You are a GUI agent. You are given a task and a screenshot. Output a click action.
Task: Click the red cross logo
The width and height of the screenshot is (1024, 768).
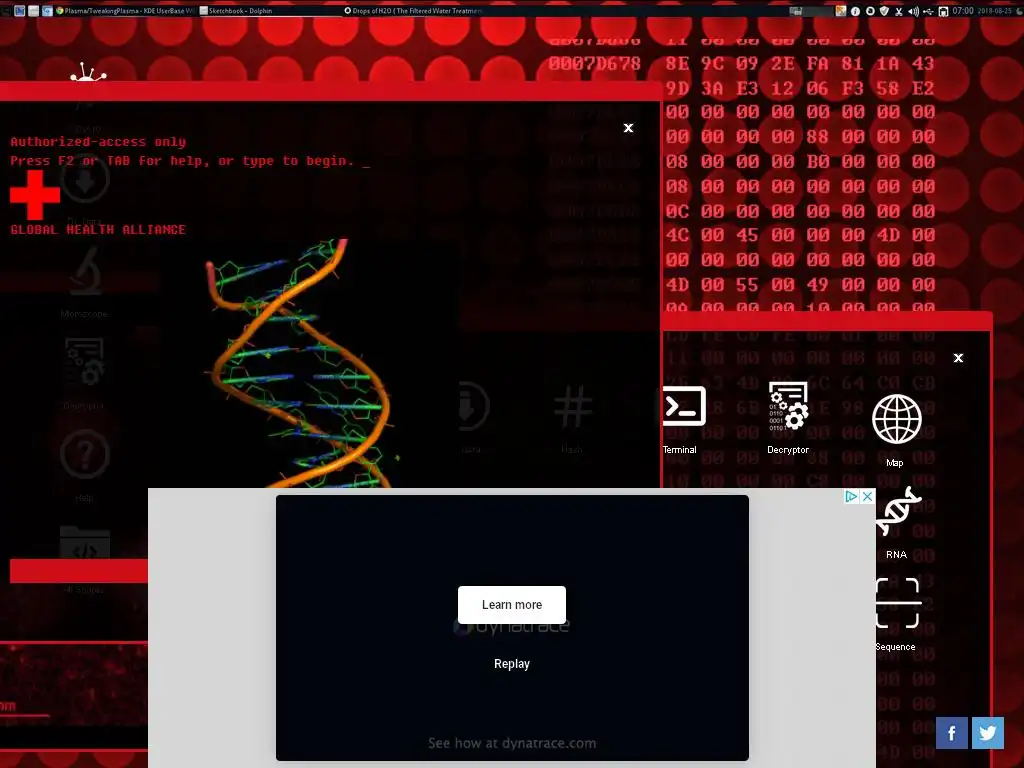(x=35, y=195)
